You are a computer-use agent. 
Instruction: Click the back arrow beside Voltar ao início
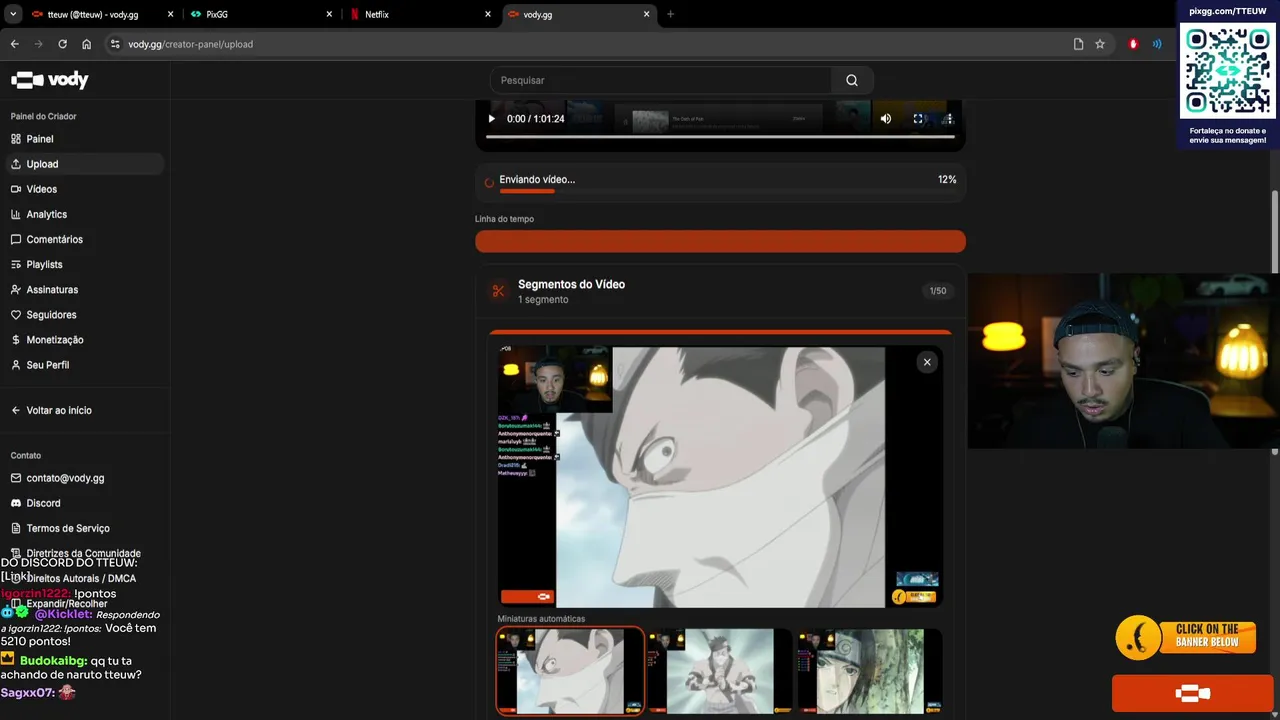16,410
